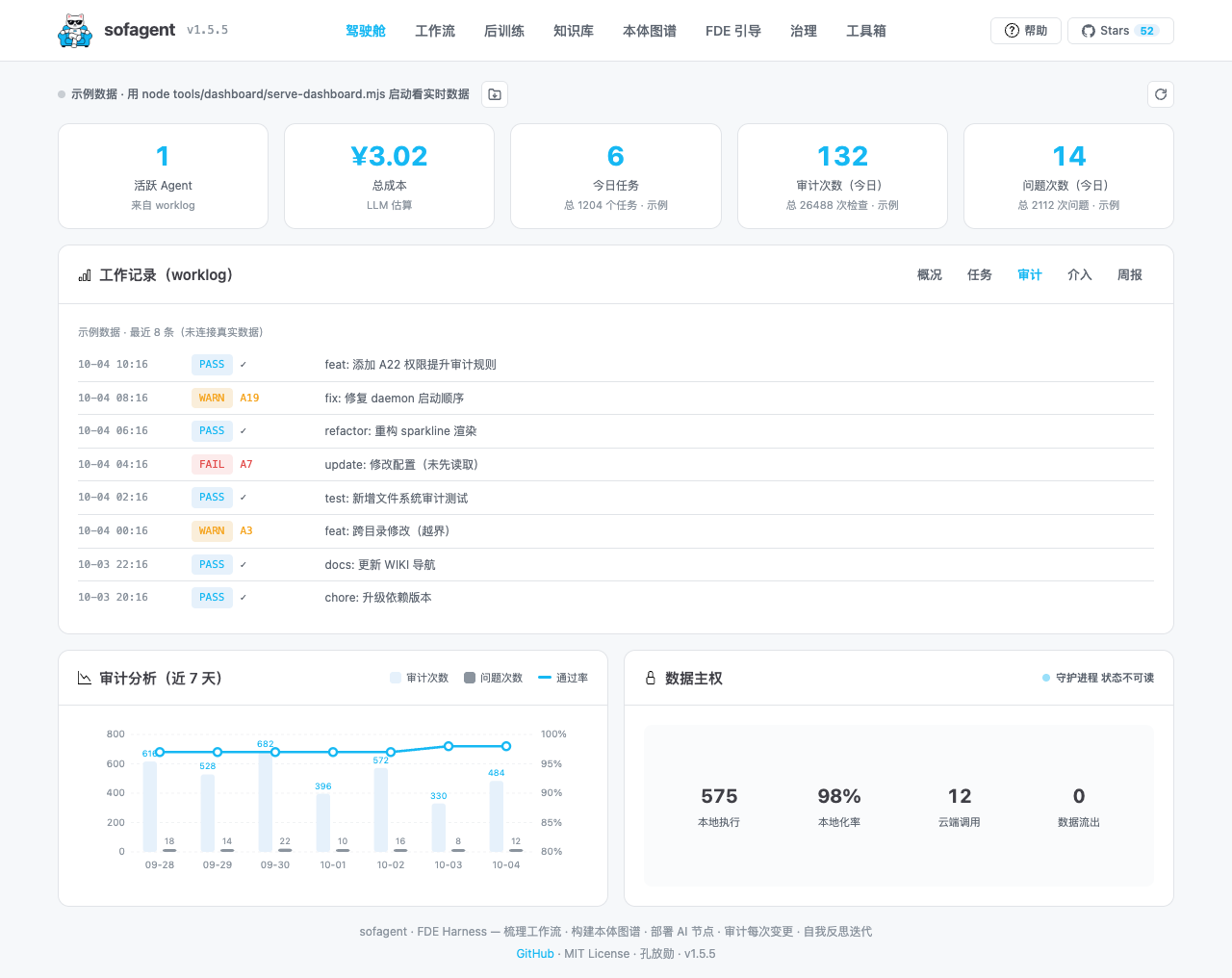Click the 682 bar for 09-30
The height and width of the screenshot is (978, 1232).
click(266, 801)
